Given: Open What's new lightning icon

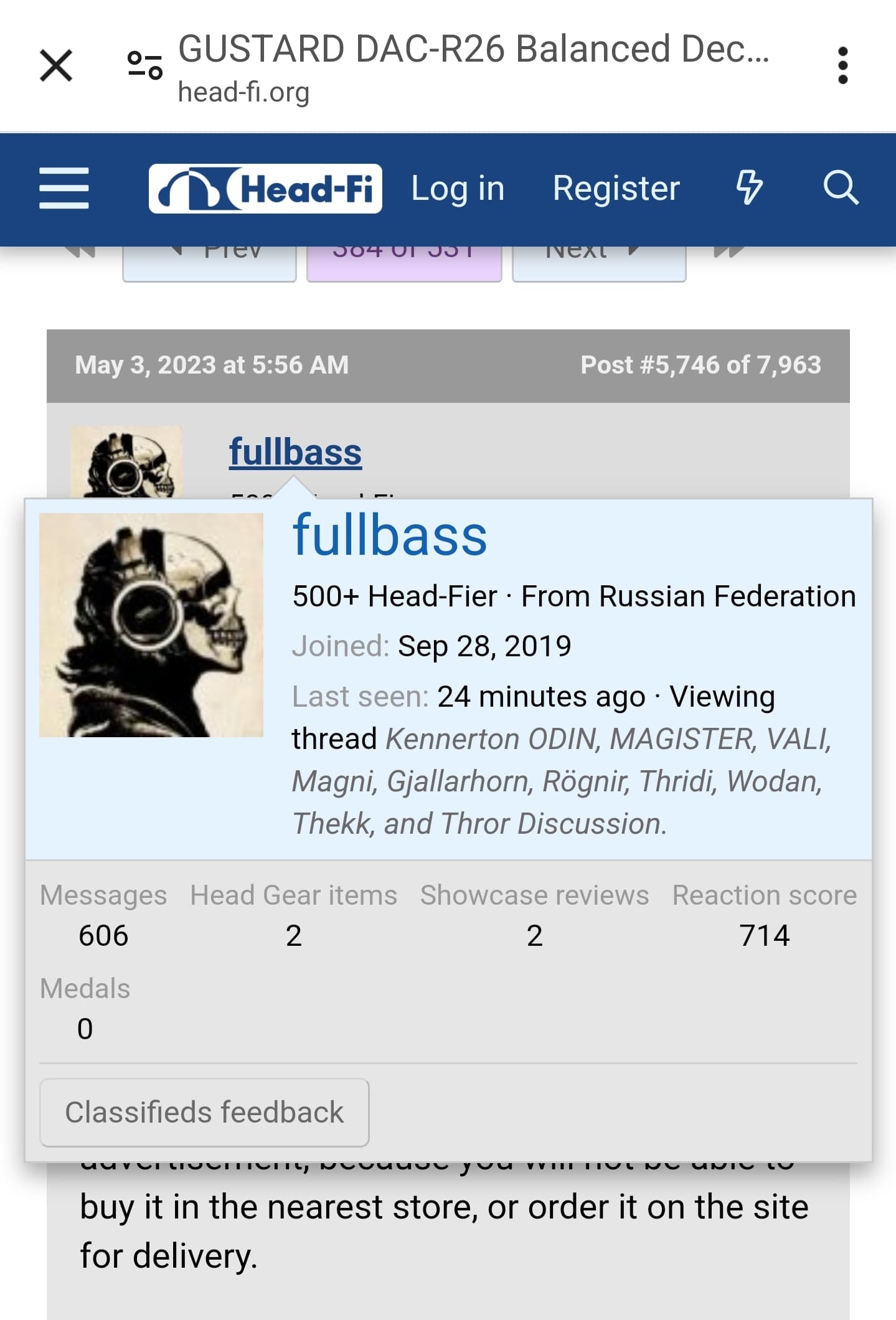Looking at the screenshot, I should (749, 188).
